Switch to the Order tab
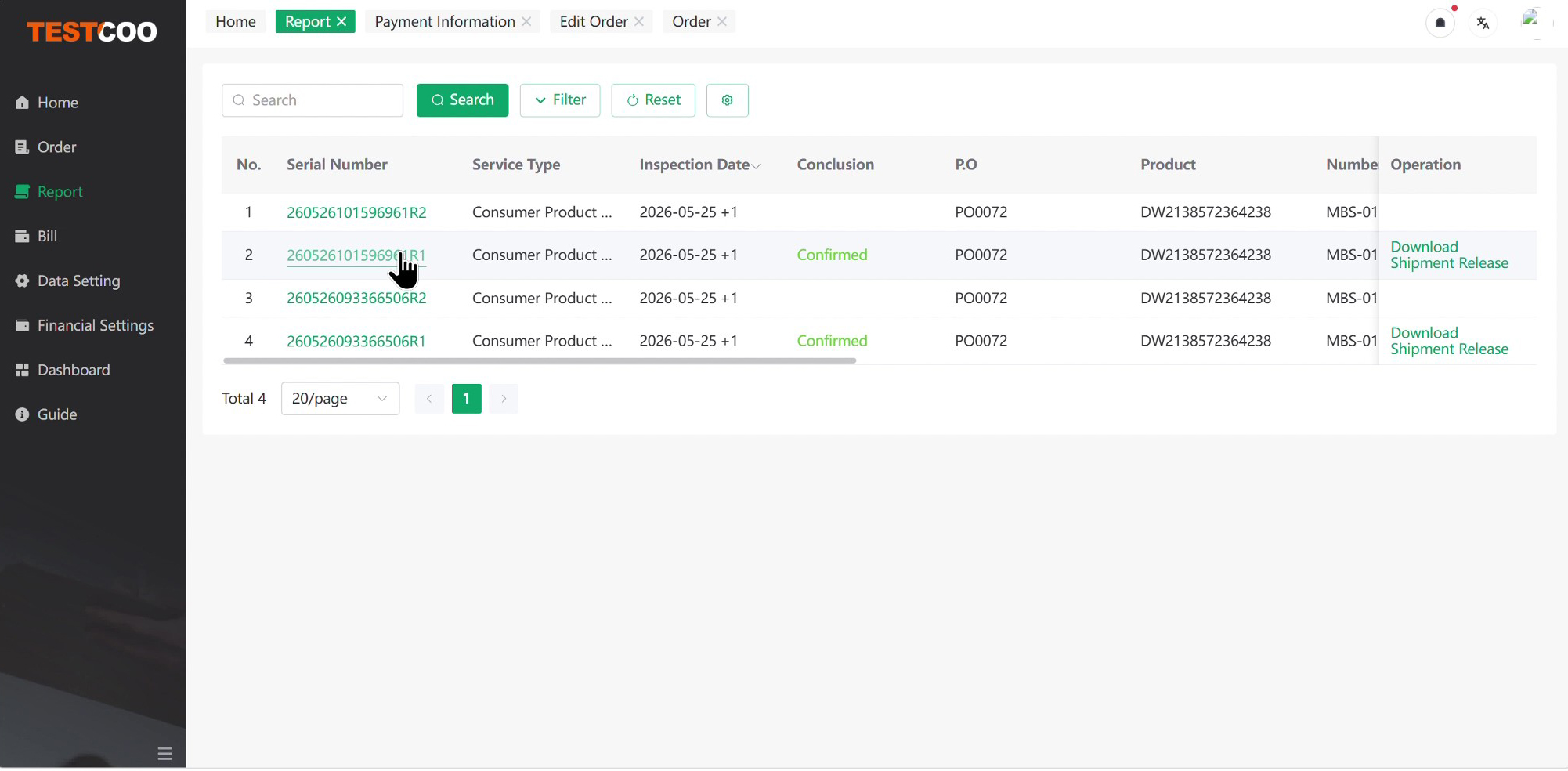This screenshot has height=771, width=1568. 692,21
